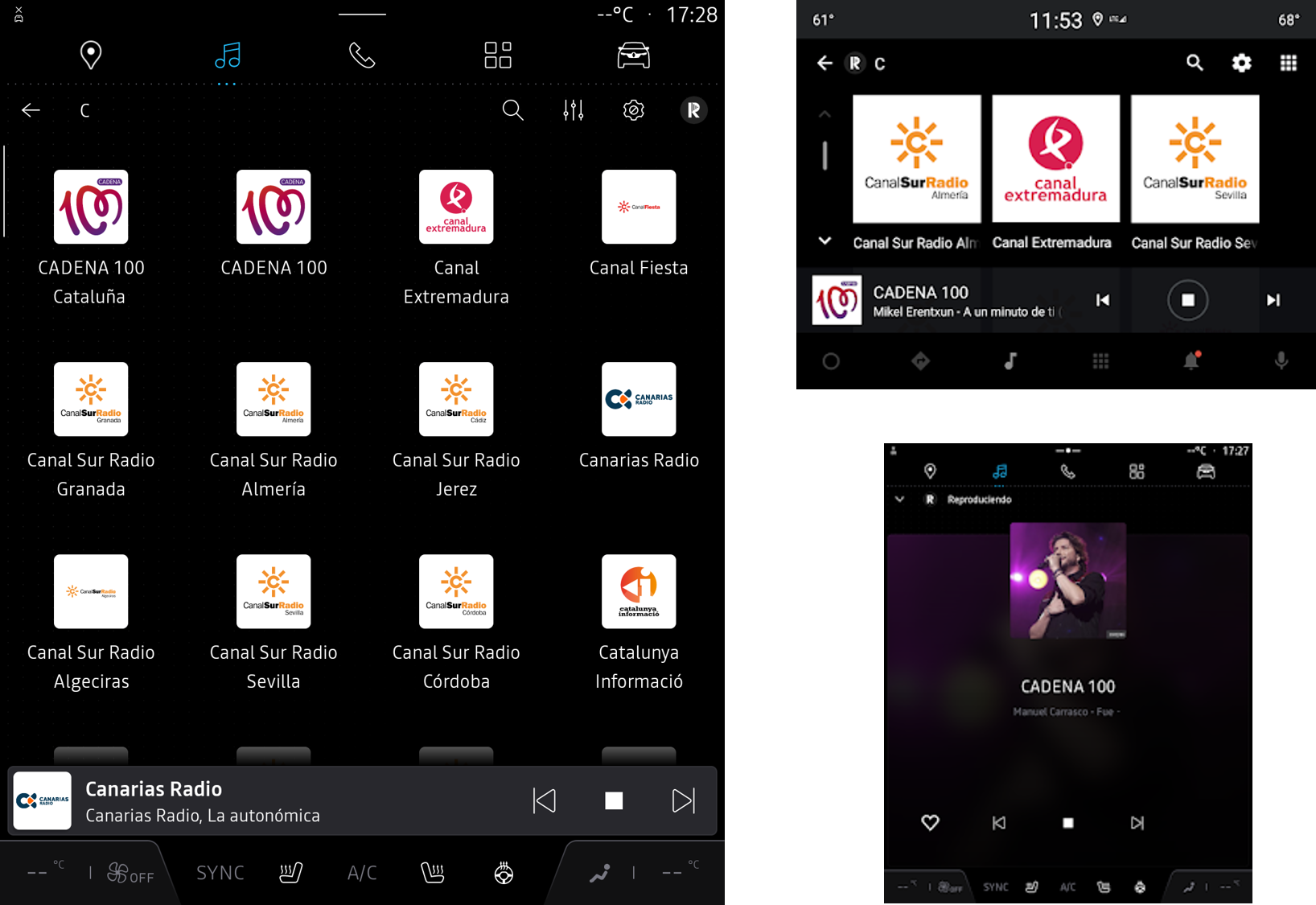The image size is (1316, 905).
Task: Play Canal Sur Radio Algeciras
Action: click(x=91, y=623)
